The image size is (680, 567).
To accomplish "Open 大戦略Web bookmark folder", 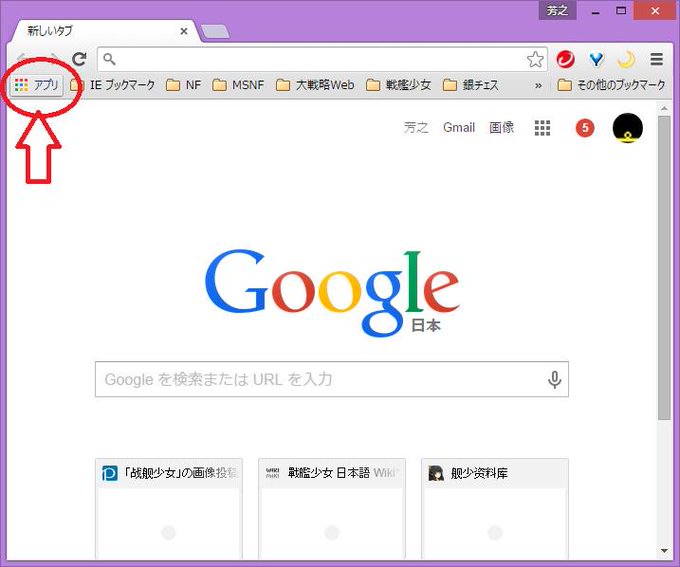I will tap(315, 85).
